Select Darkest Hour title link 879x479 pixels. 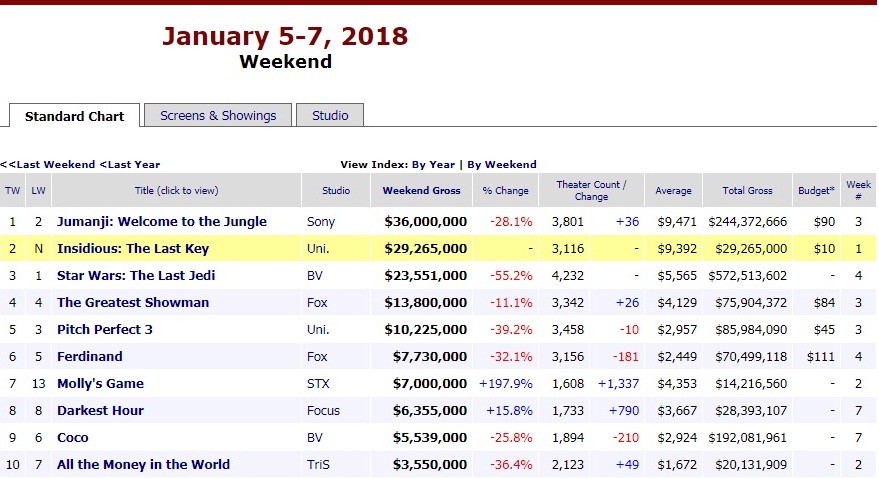[100, 410]
